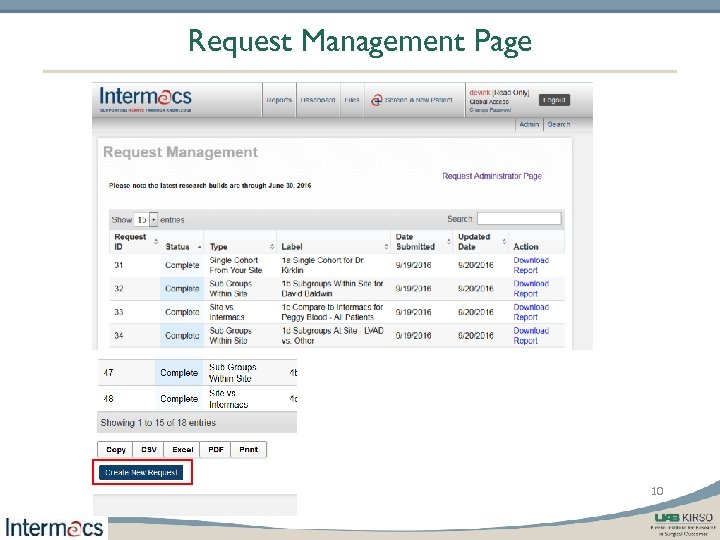Download Report for request 32
This screenshot has height=540, width=720.
pyautogui.click(x=531, y=288)
